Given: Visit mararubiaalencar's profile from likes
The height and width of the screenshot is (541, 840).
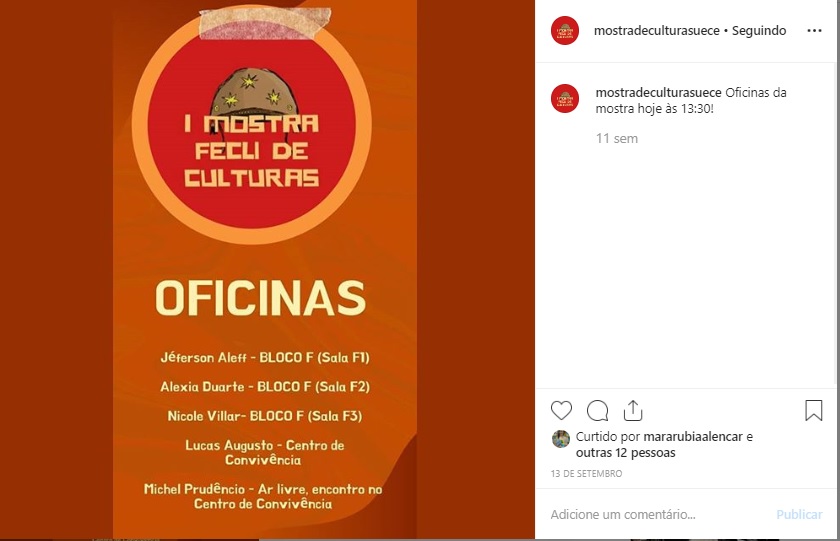Looking at the screenshot, I should pos(693,437).
